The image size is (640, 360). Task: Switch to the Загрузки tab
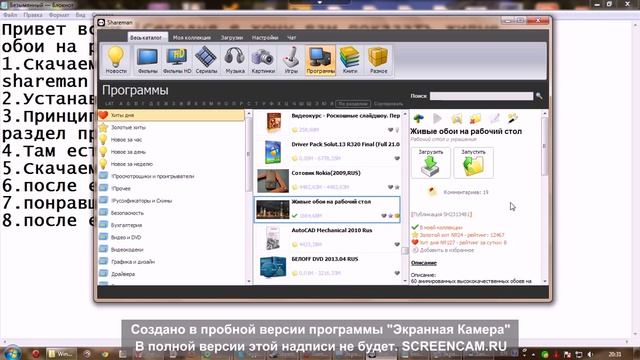point(232,38)
